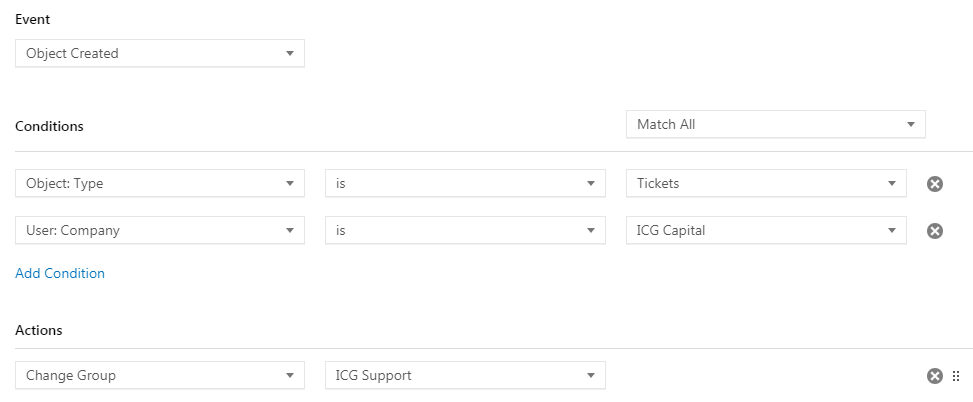Remove the User: Company condition row
Viewport: 973px width, 402px height.
(935, 231)
